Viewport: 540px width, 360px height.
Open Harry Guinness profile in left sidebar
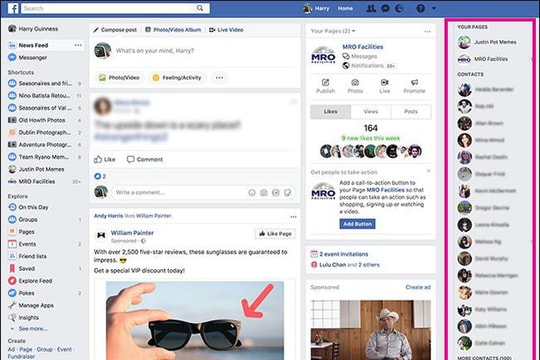33,29
